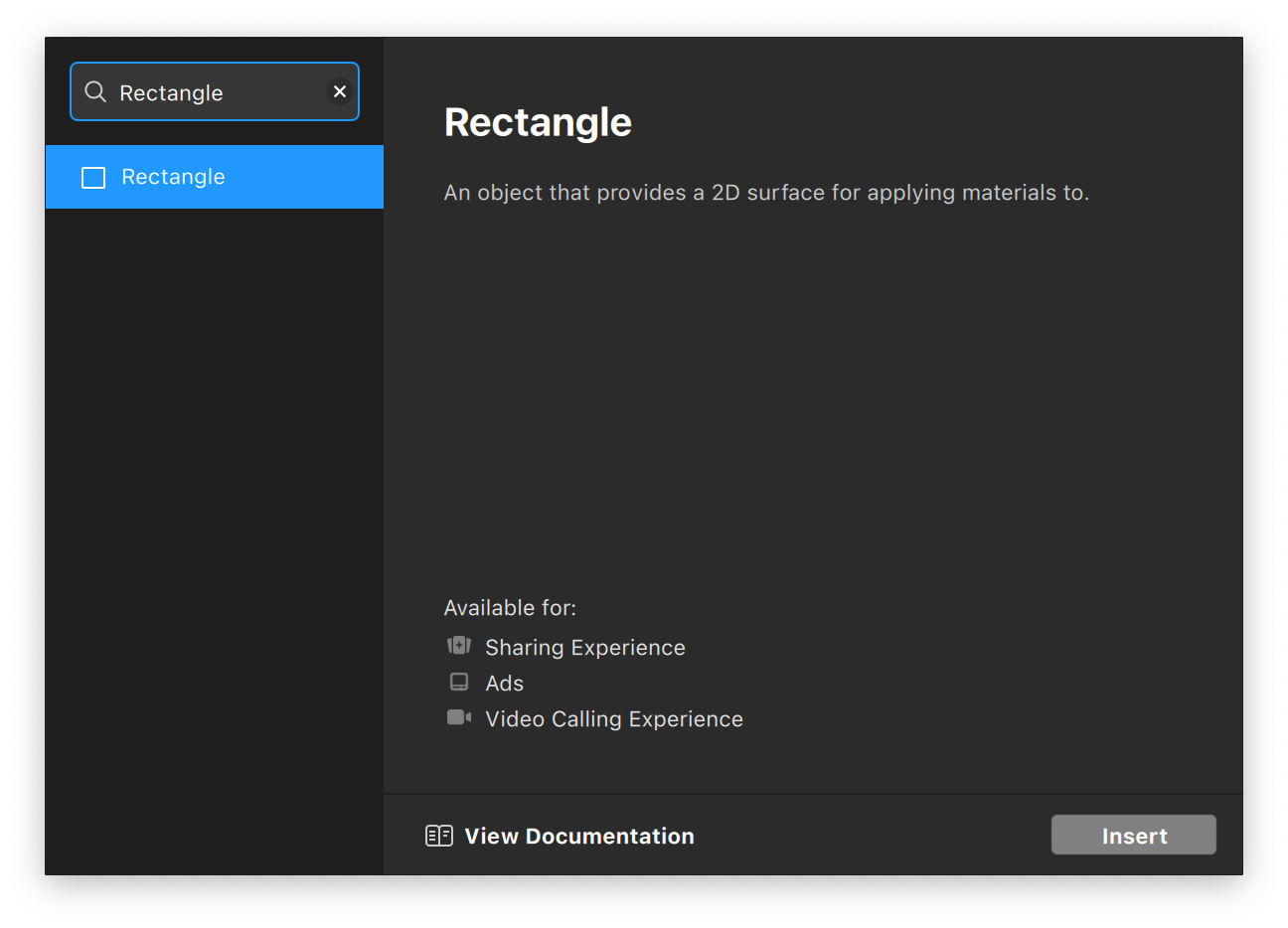Click the search magnifier icon
Image resolution: width=1288 pixels, height=928 pixels.
95,92
